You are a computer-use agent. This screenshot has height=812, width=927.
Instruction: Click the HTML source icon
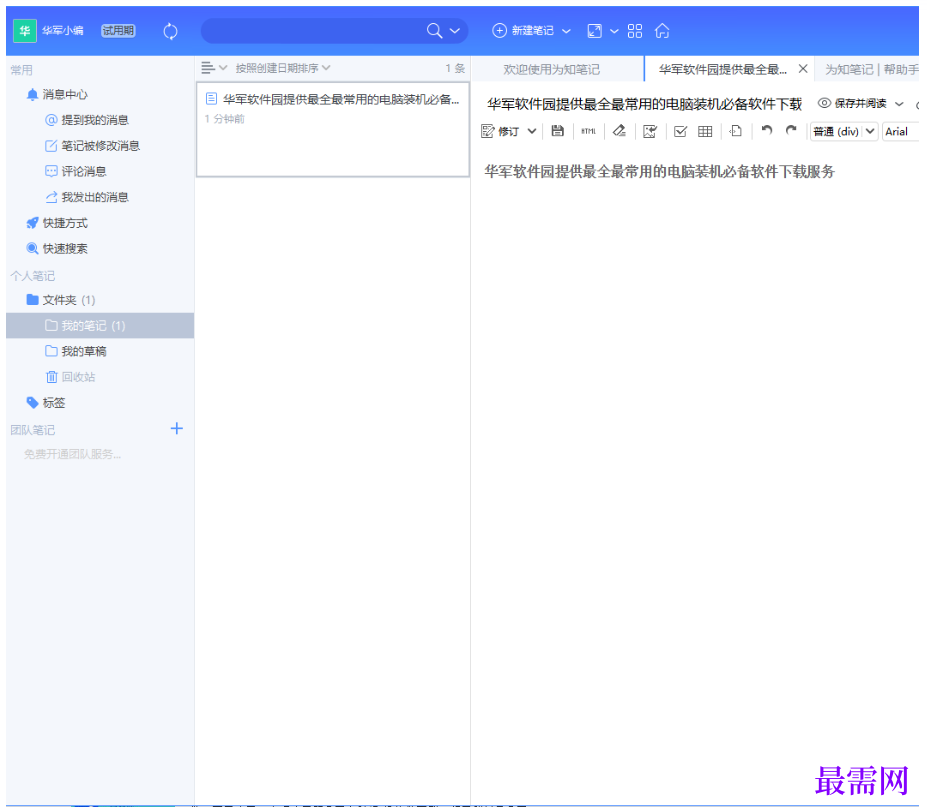coord(588,131)
